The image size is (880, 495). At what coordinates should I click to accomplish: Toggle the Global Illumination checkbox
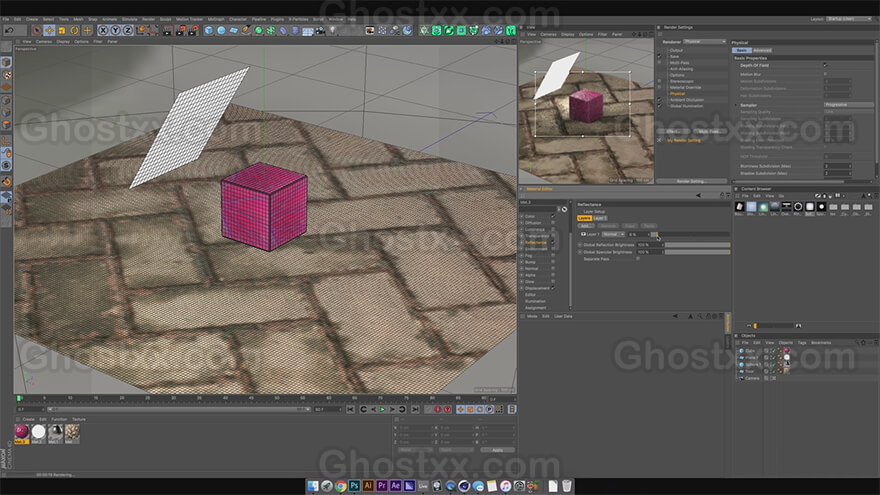click(x=659, y=106)
